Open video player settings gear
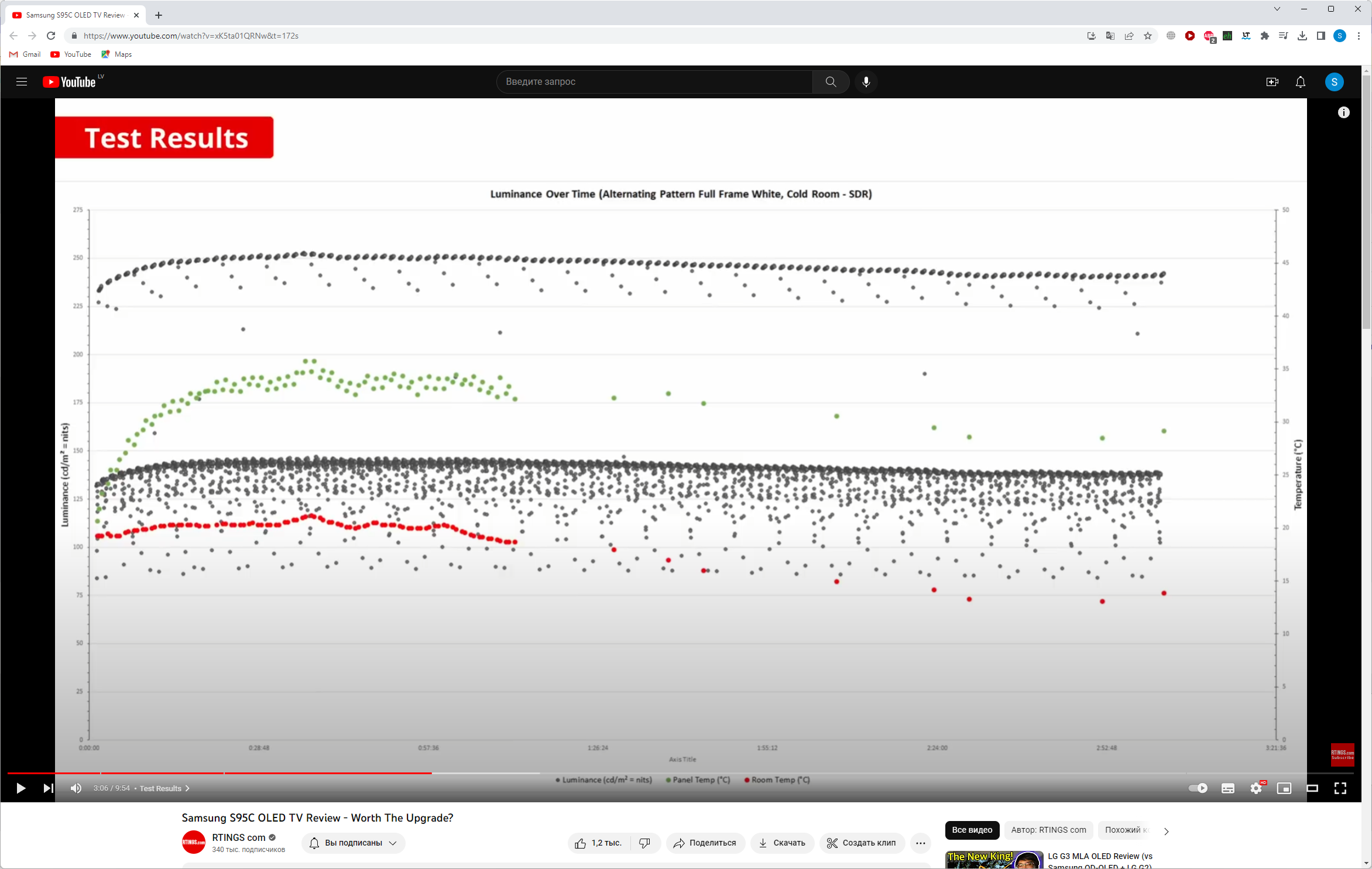The width and height of the screenshot is (1372, 869). tap(1256, 788)
